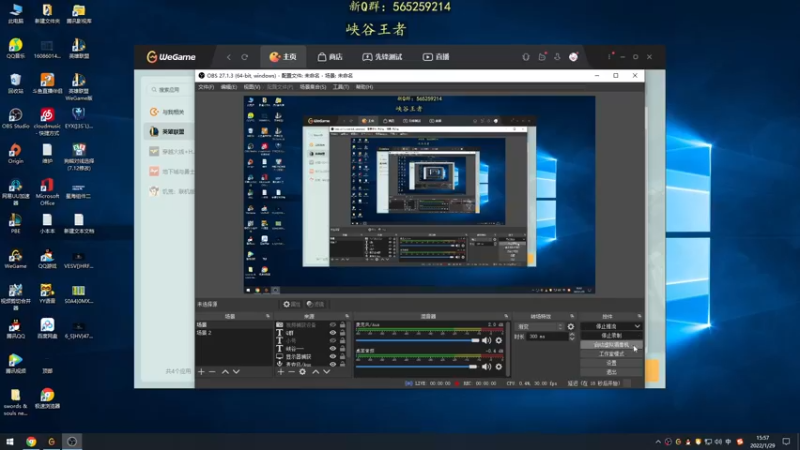This screenshot has width=800, height=450.
Task: Click WeGame refresh icon
Action: click(x=245, y=57)
